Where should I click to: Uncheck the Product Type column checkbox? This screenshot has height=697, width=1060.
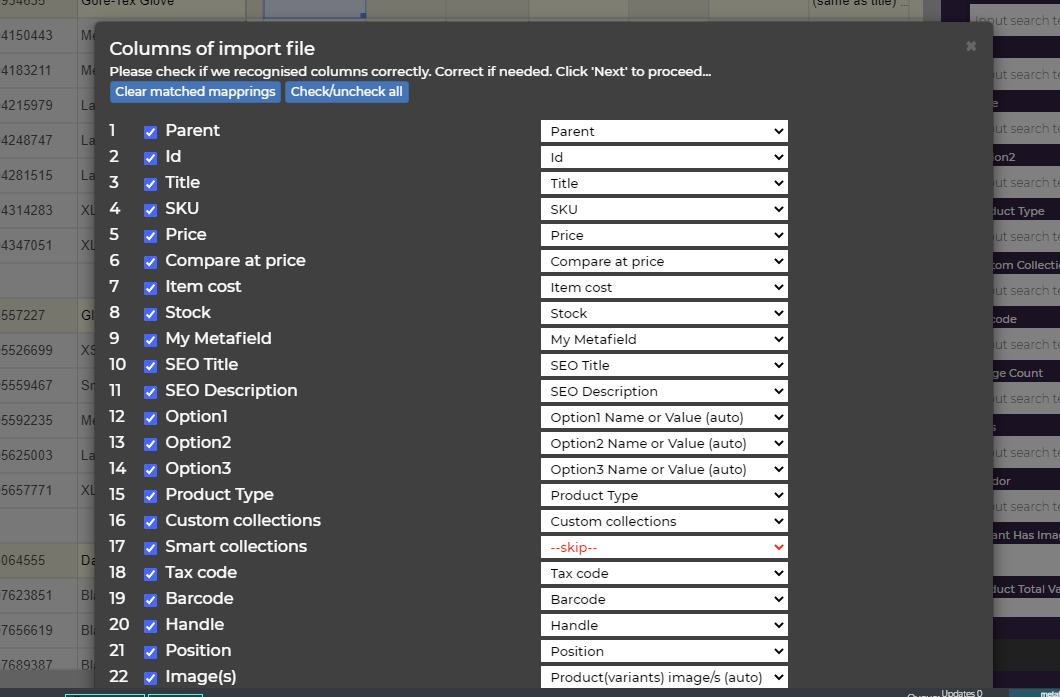pos(150,496)
